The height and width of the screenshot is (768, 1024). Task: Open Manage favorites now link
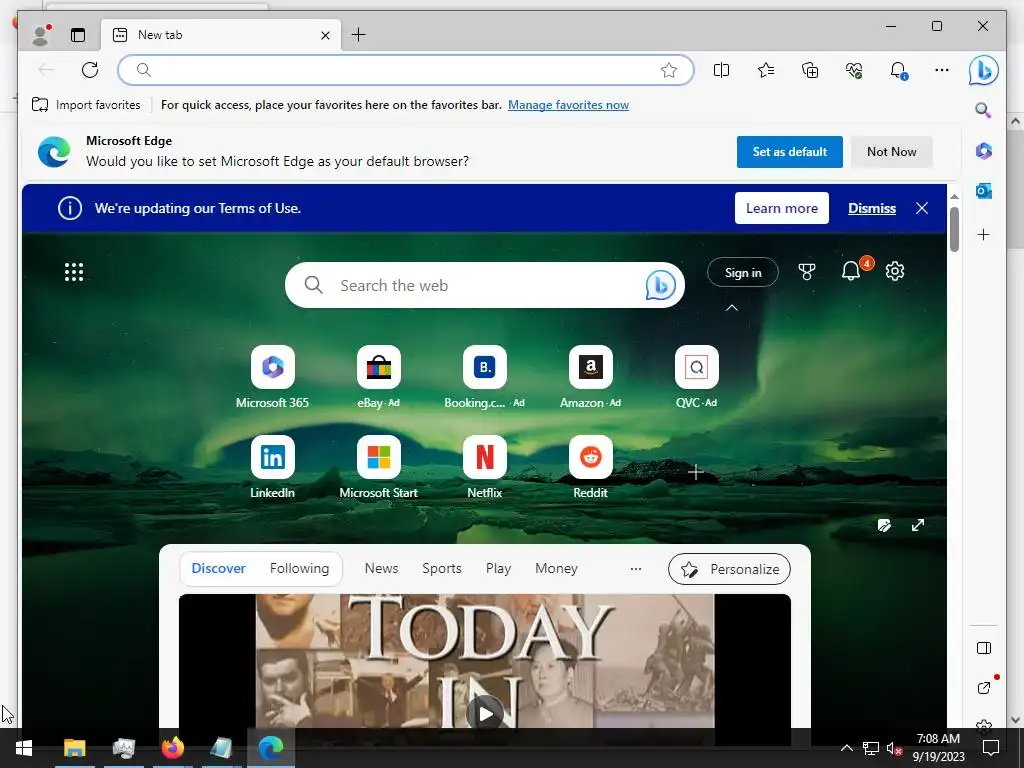coord(568,104)
